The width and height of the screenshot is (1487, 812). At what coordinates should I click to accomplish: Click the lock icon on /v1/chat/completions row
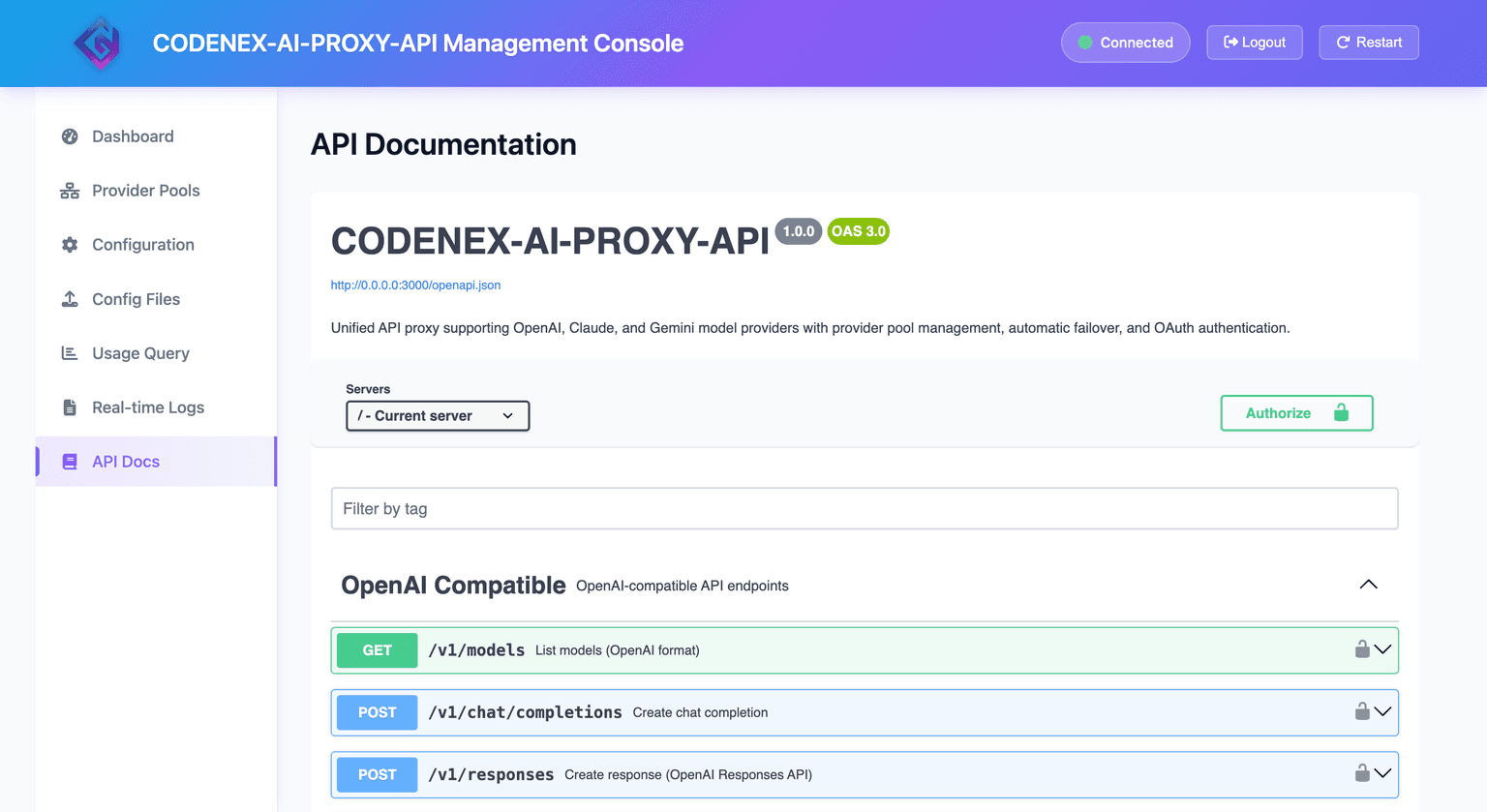1362,711
